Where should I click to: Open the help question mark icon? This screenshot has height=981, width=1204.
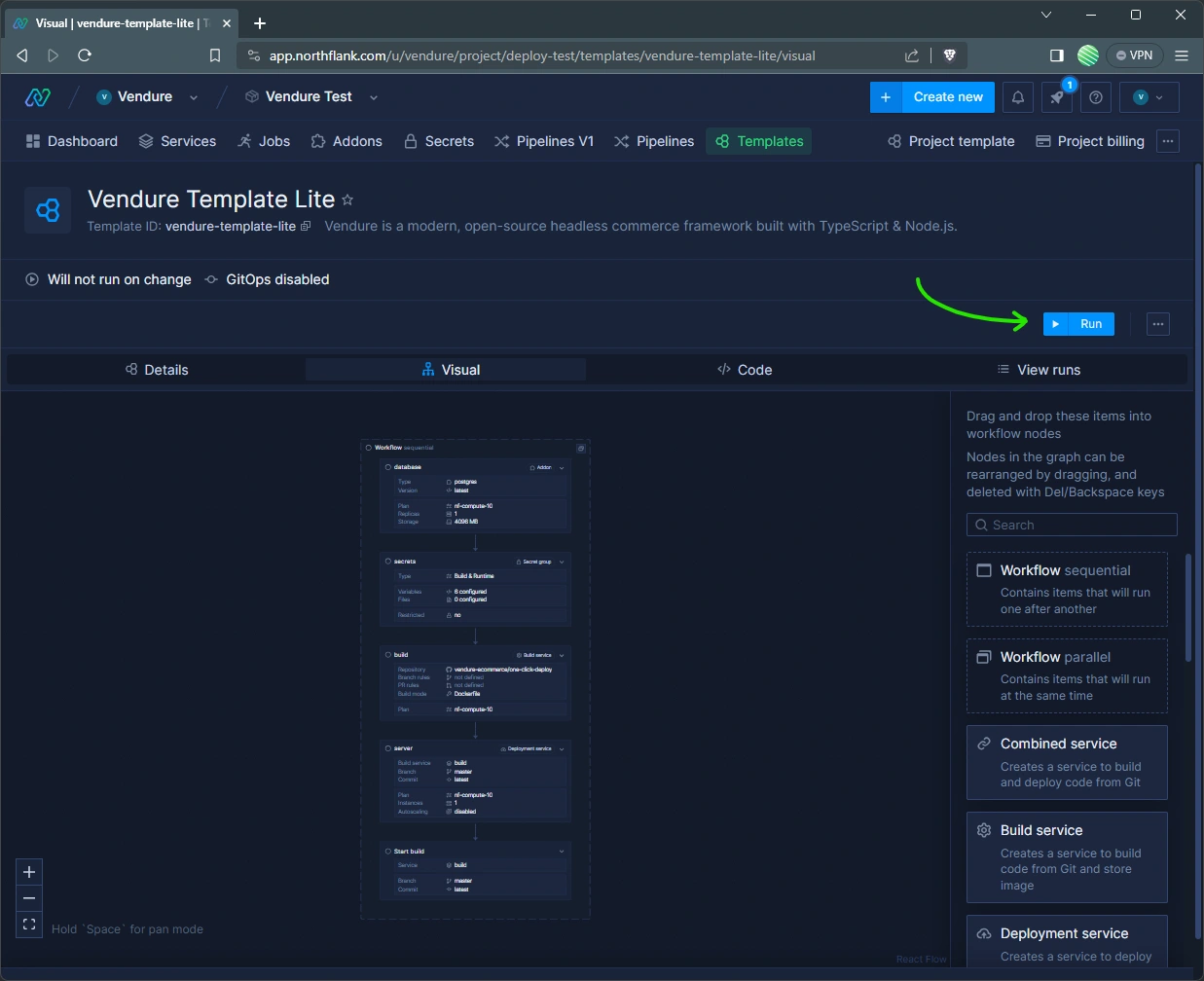point(1096,97)
